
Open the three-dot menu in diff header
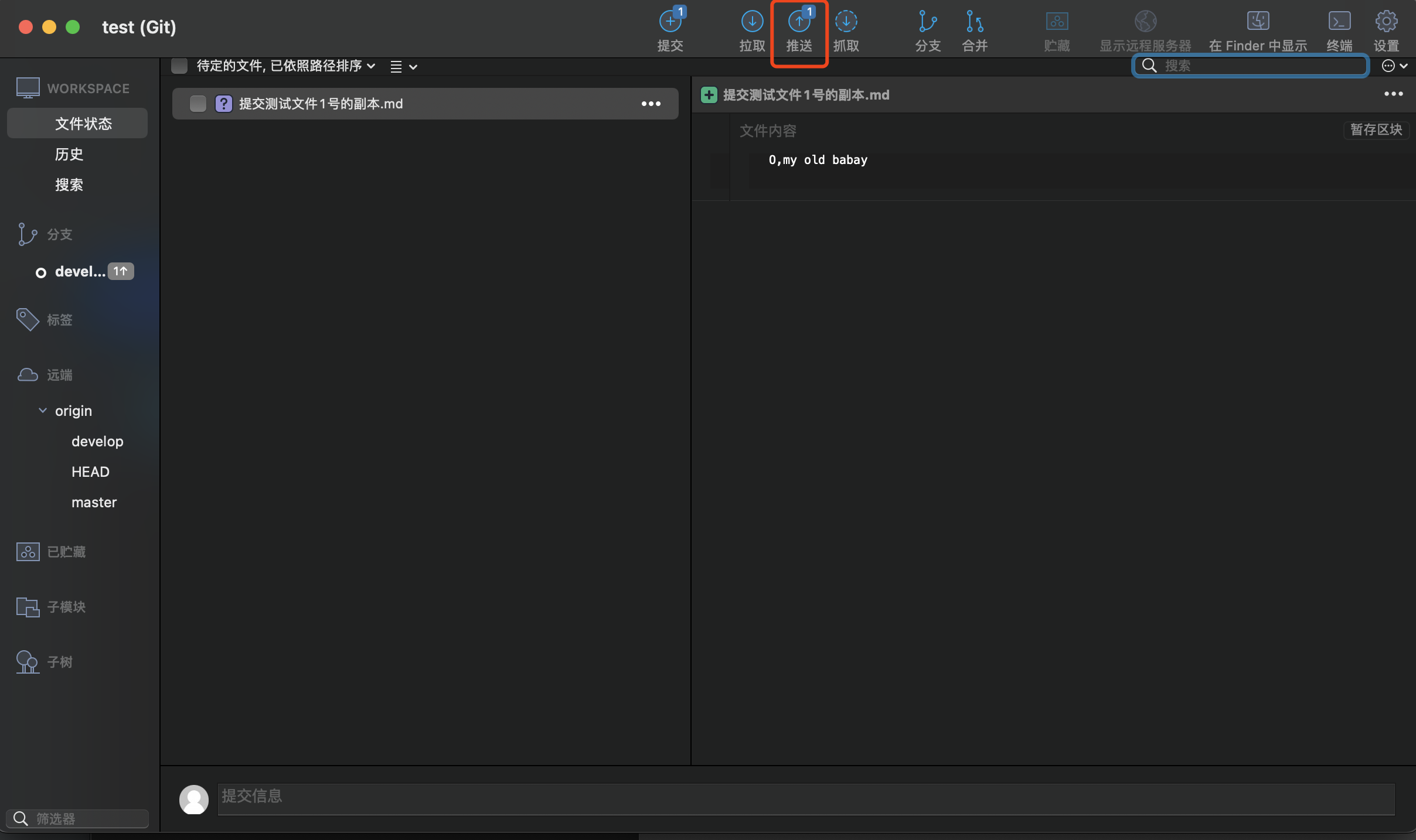tap(1393, 94)
